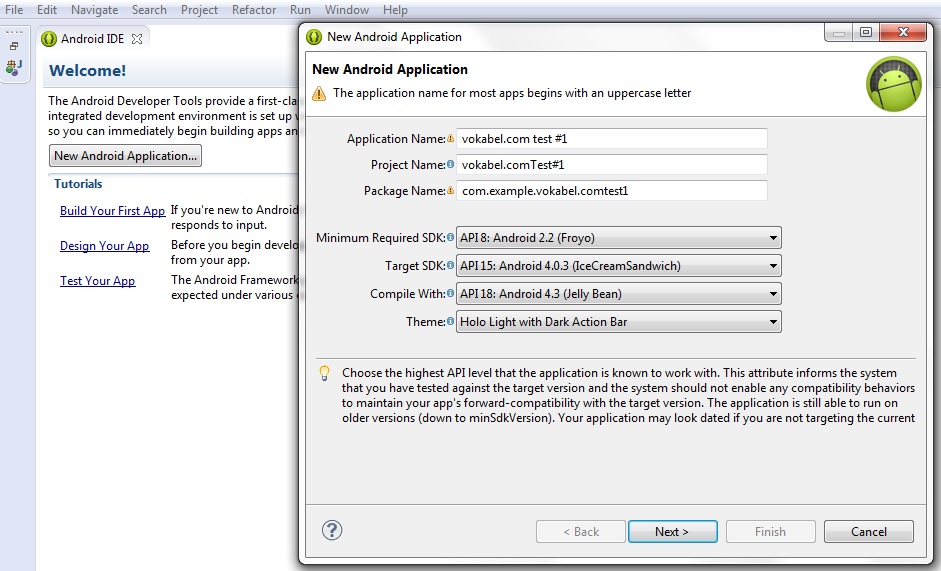Click the yellow warning icon in dialog header
This screenshot has width=941, height=571.
coord(319,94)
